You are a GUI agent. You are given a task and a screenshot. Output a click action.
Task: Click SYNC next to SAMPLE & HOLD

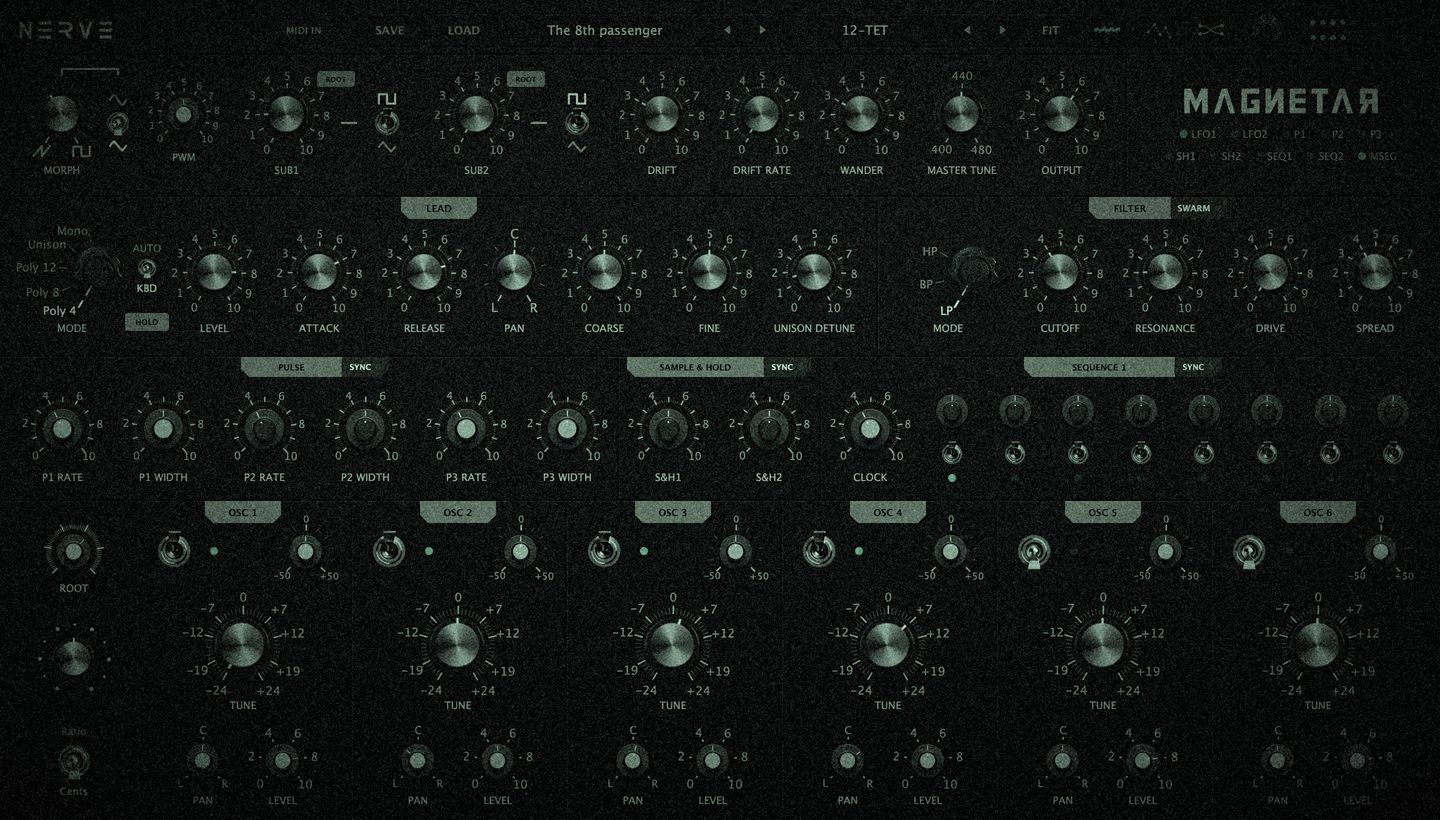[x=782, y=367]
